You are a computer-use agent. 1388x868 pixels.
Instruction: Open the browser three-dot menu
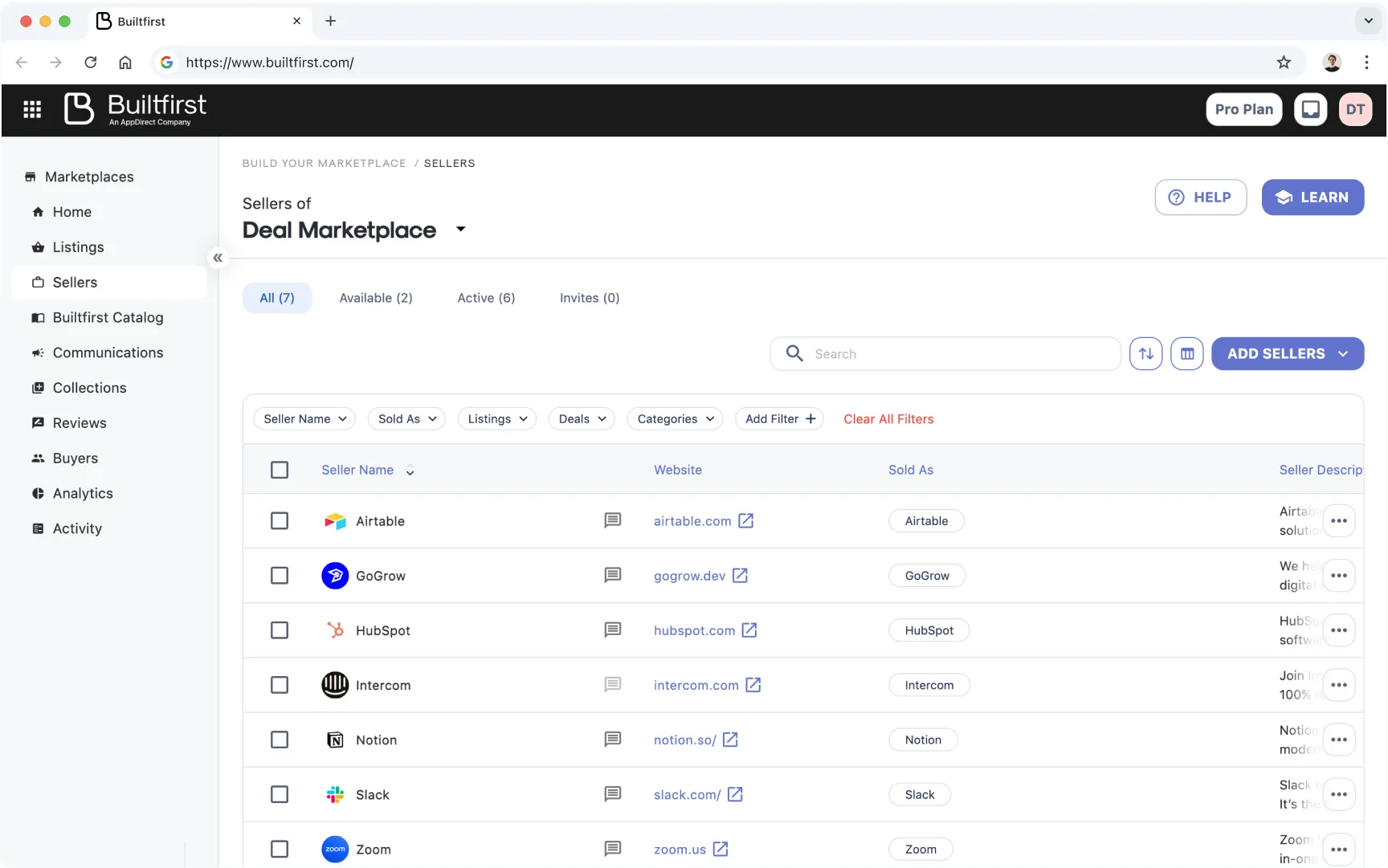coord(1366,63)
